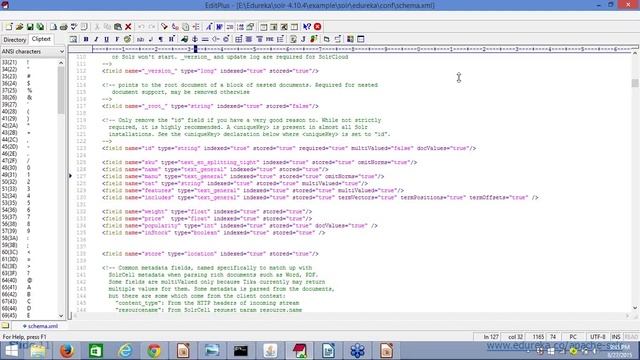Click editor vertical scrollbar down arrow
This screenshot has height=360, width=640.
point(635,308)
